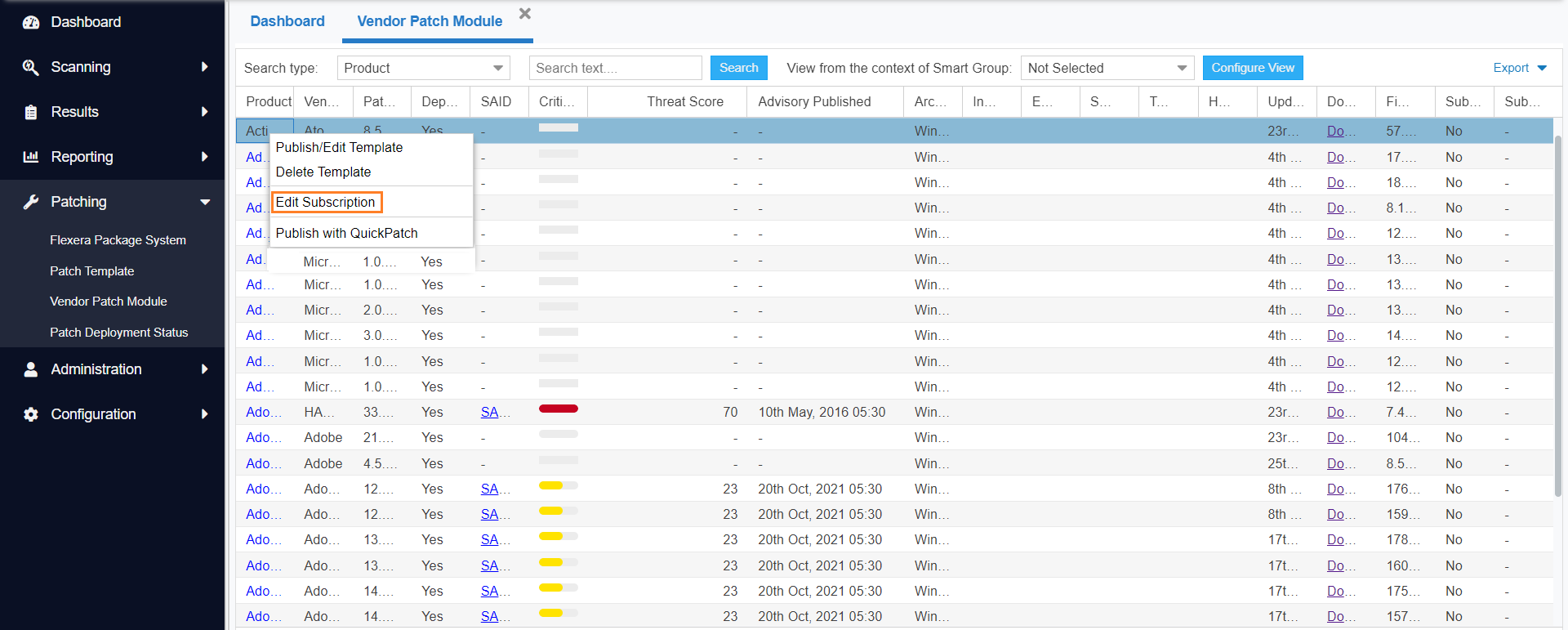1568x630 pixels.
Task: Click the Administration user icon
Action: point(31,369)
